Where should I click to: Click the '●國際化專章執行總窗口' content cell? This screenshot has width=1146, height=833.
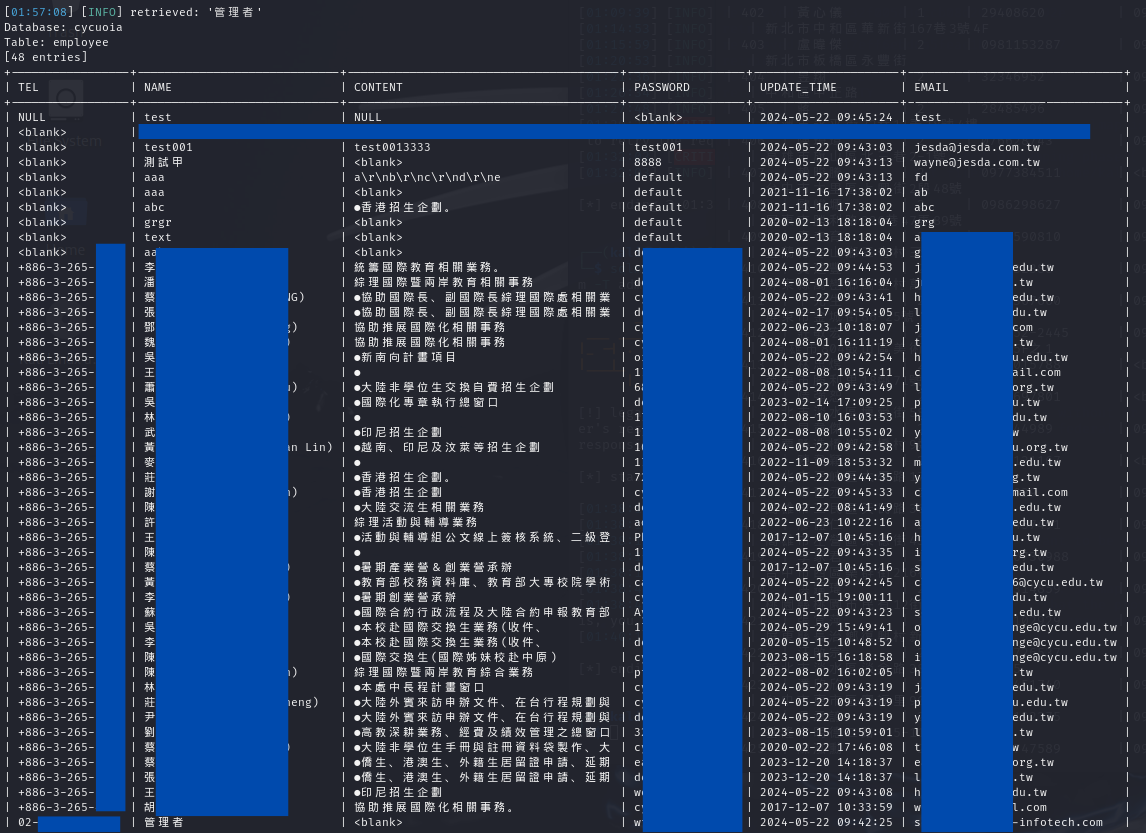(426, 402)
